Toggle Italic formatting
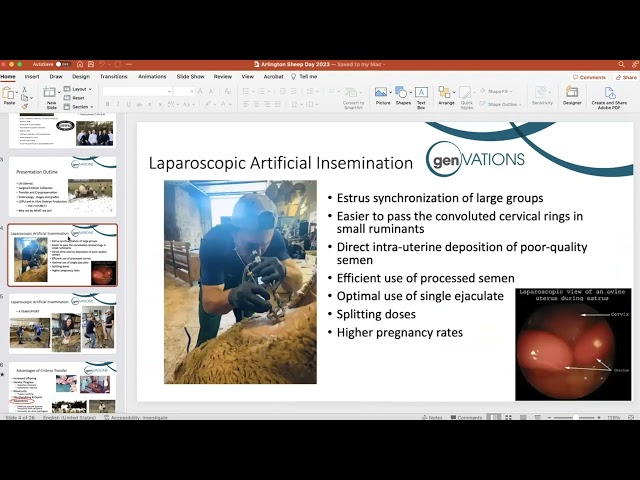640x480 pixels. [x=118, y=104]
